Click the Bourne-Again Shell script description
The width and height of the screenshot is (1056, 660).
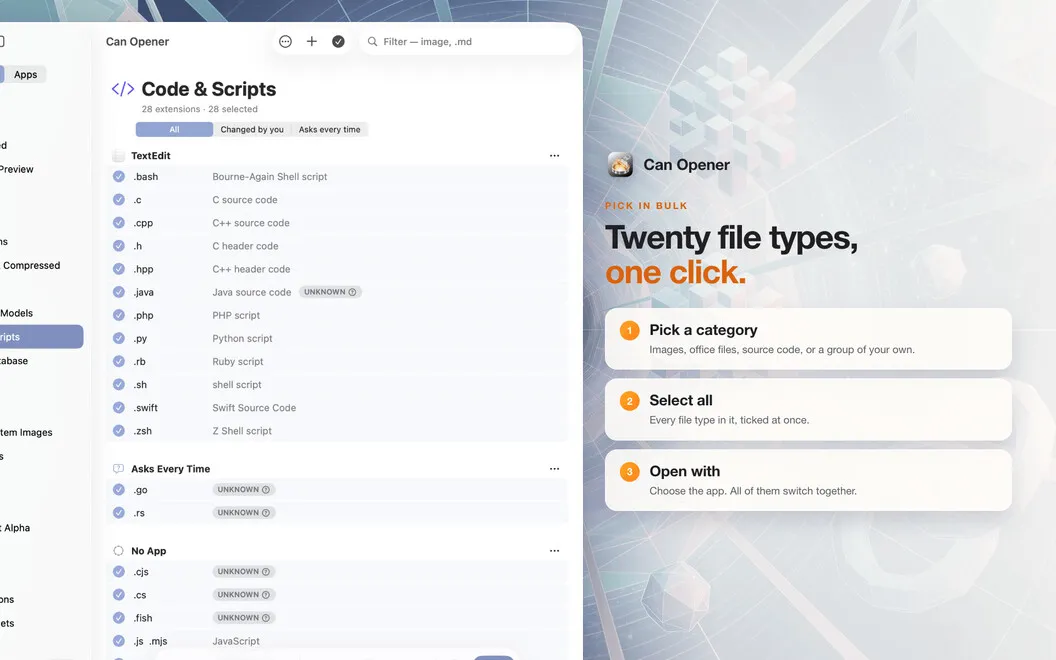click(x=269, y=176)
